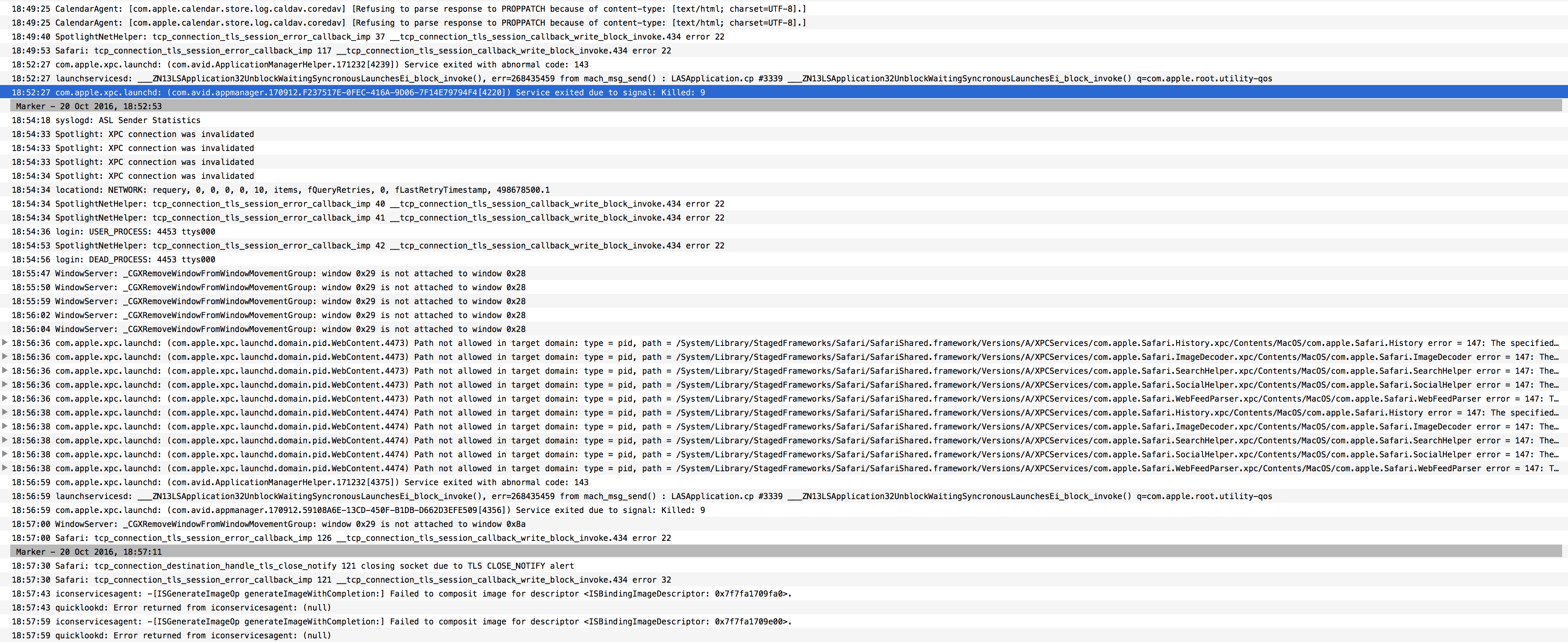Select the login USER_PROCESS 4453 ttys000 line

tap(113, 232)
